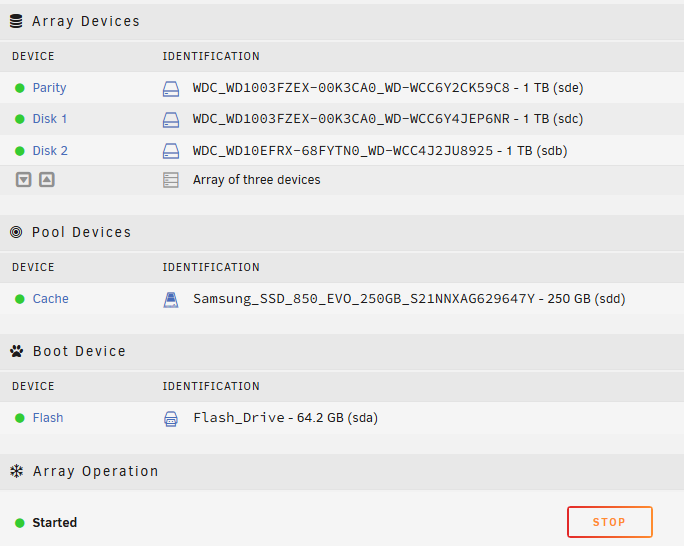Click the green status dot beside Started
The height and width of the screenshot is (546, 684).
(20, 522)
